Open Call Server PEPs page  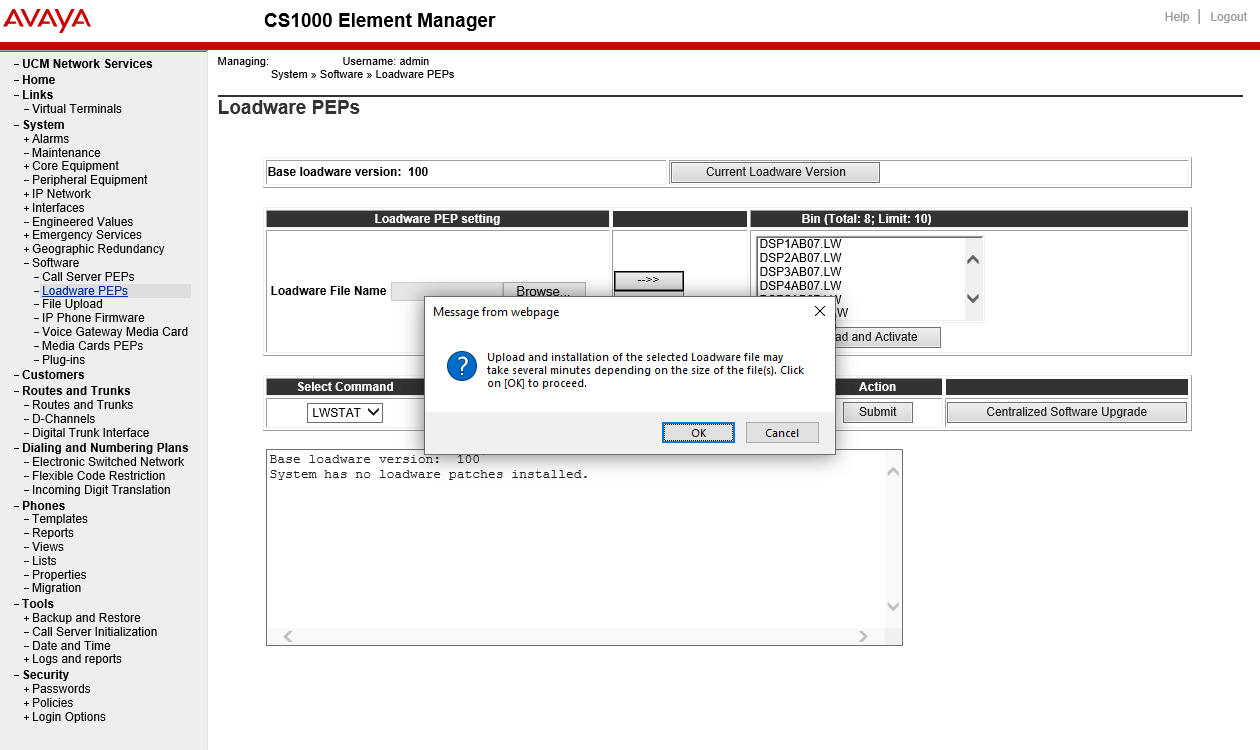88,277
